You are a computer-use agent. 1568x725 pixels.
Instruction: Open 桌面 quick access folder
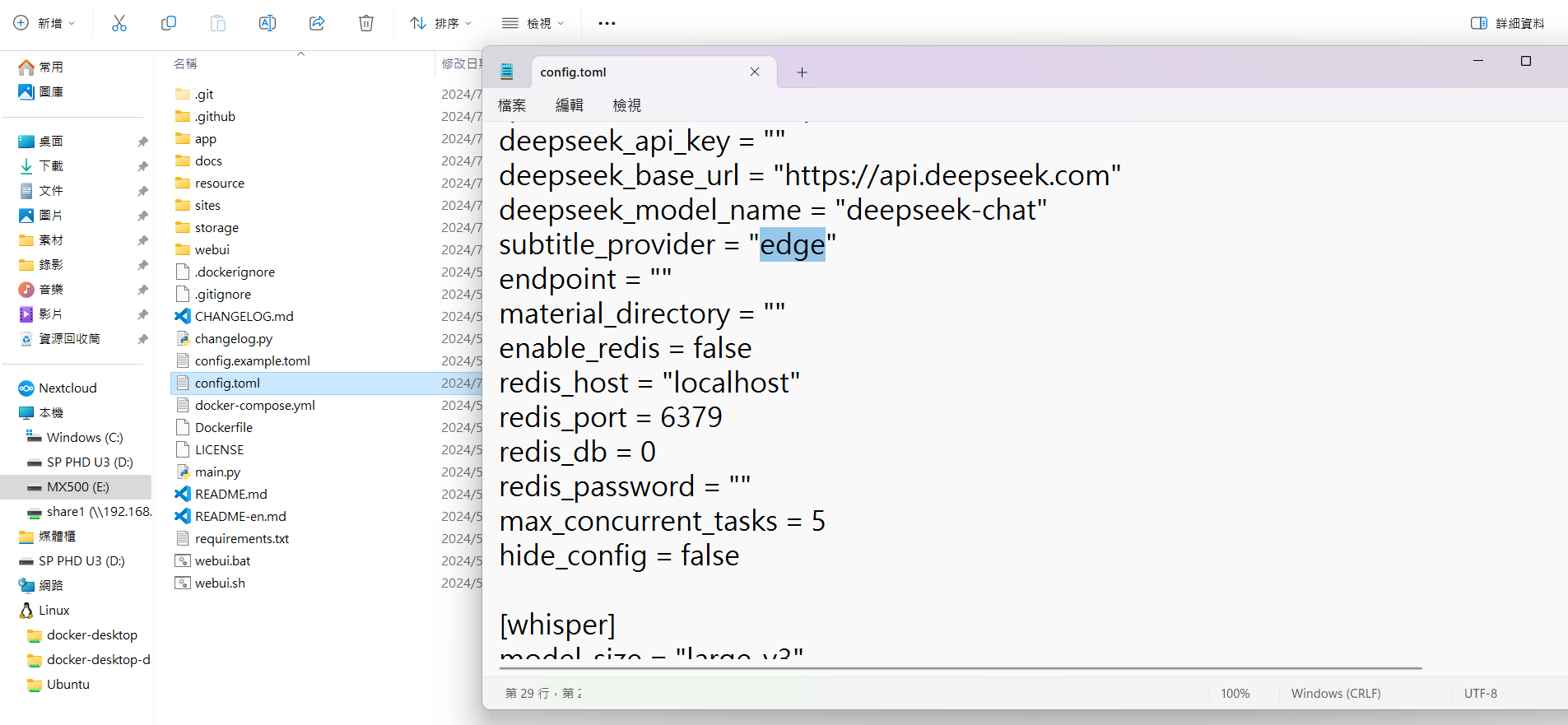point(41,141)
